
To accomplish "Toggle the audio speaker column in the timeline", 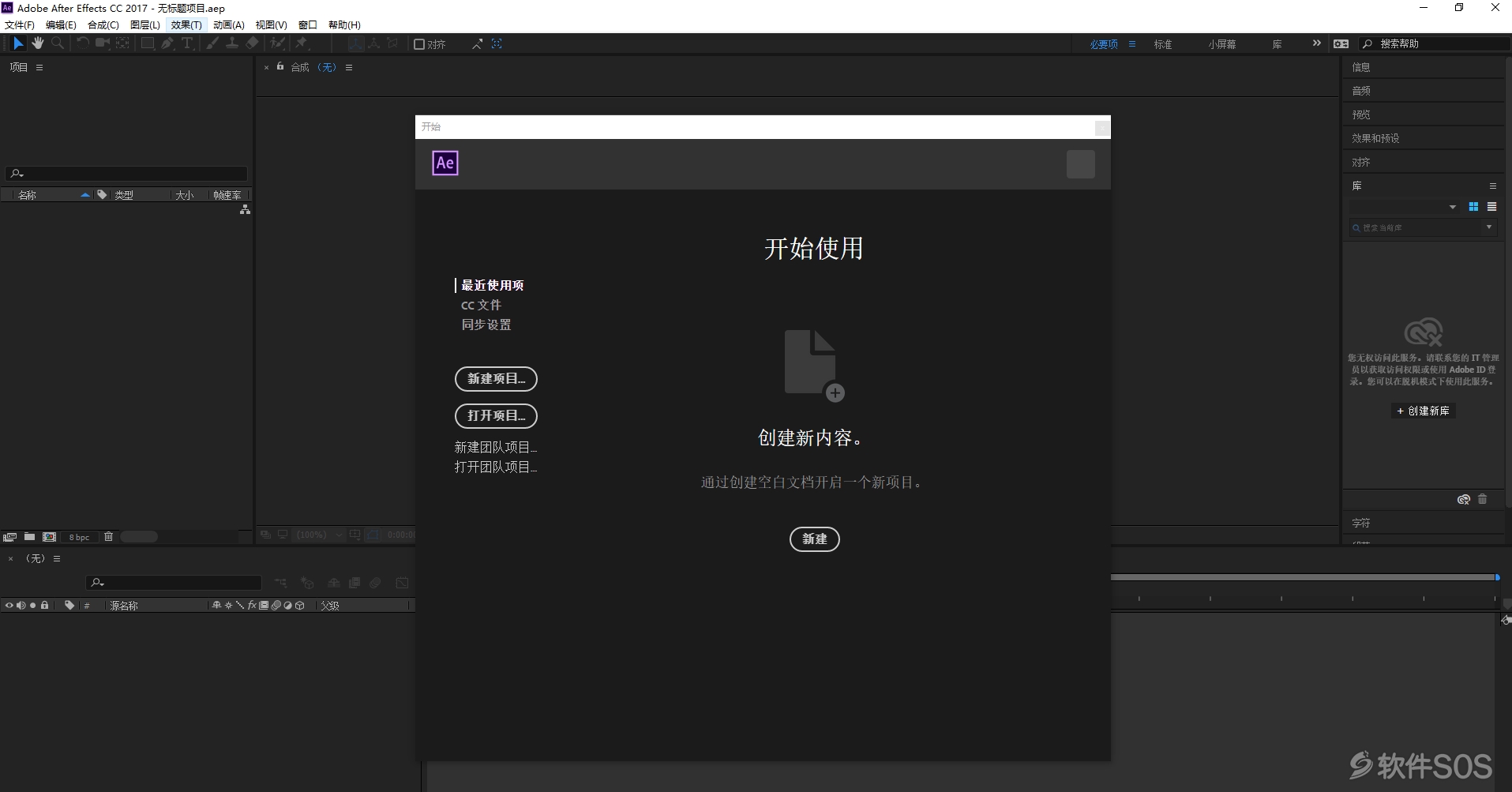I will click(x=21, y=606).
